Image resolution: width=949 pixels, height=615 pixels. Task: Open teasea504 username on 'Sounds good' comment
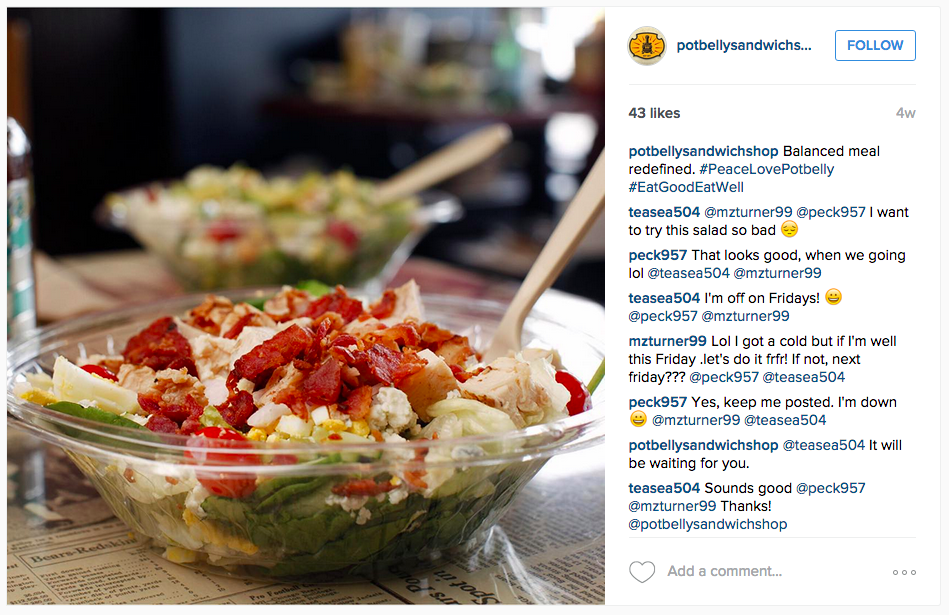664,488
